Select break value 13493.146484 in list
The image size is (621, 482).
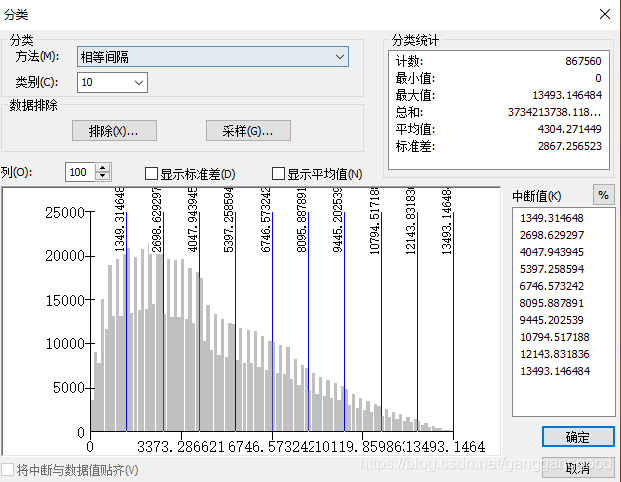[x=554, y=372]
